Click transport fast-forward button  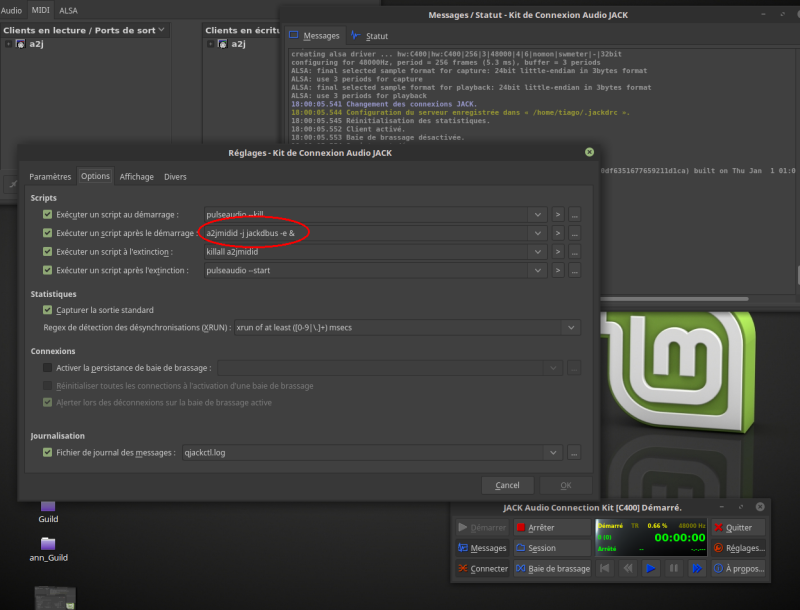pyautogui.click(x=696, y=568)
